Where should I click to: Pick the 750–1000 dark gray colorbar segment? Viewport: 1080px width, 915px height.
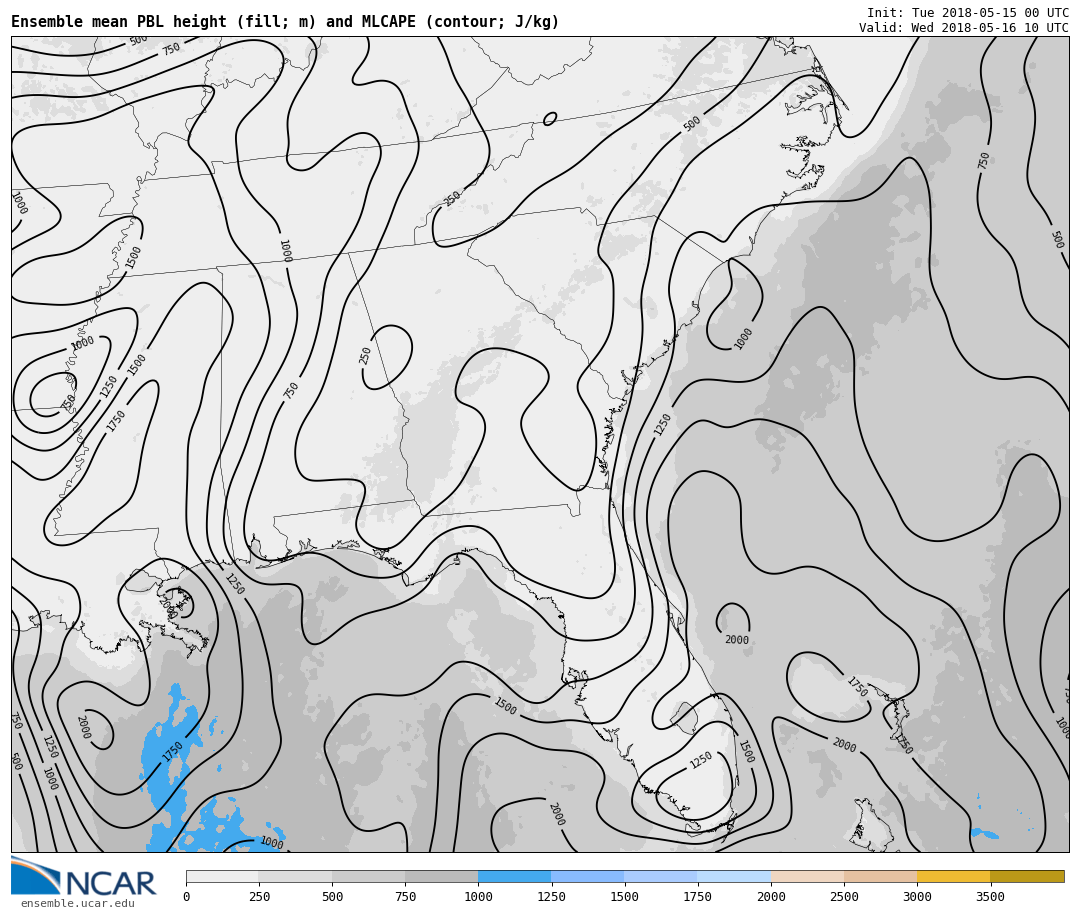point(442,876)
